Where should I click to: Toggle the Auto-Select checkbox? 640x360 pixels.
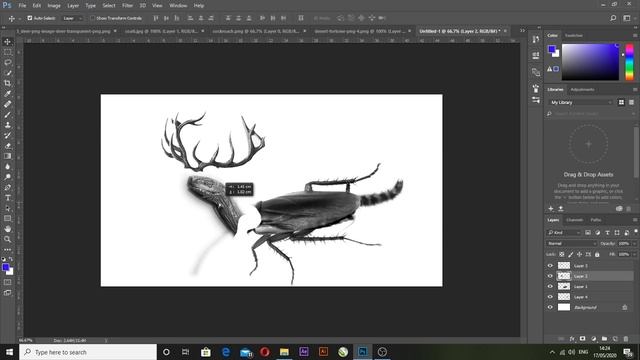(x=30, y=18)
